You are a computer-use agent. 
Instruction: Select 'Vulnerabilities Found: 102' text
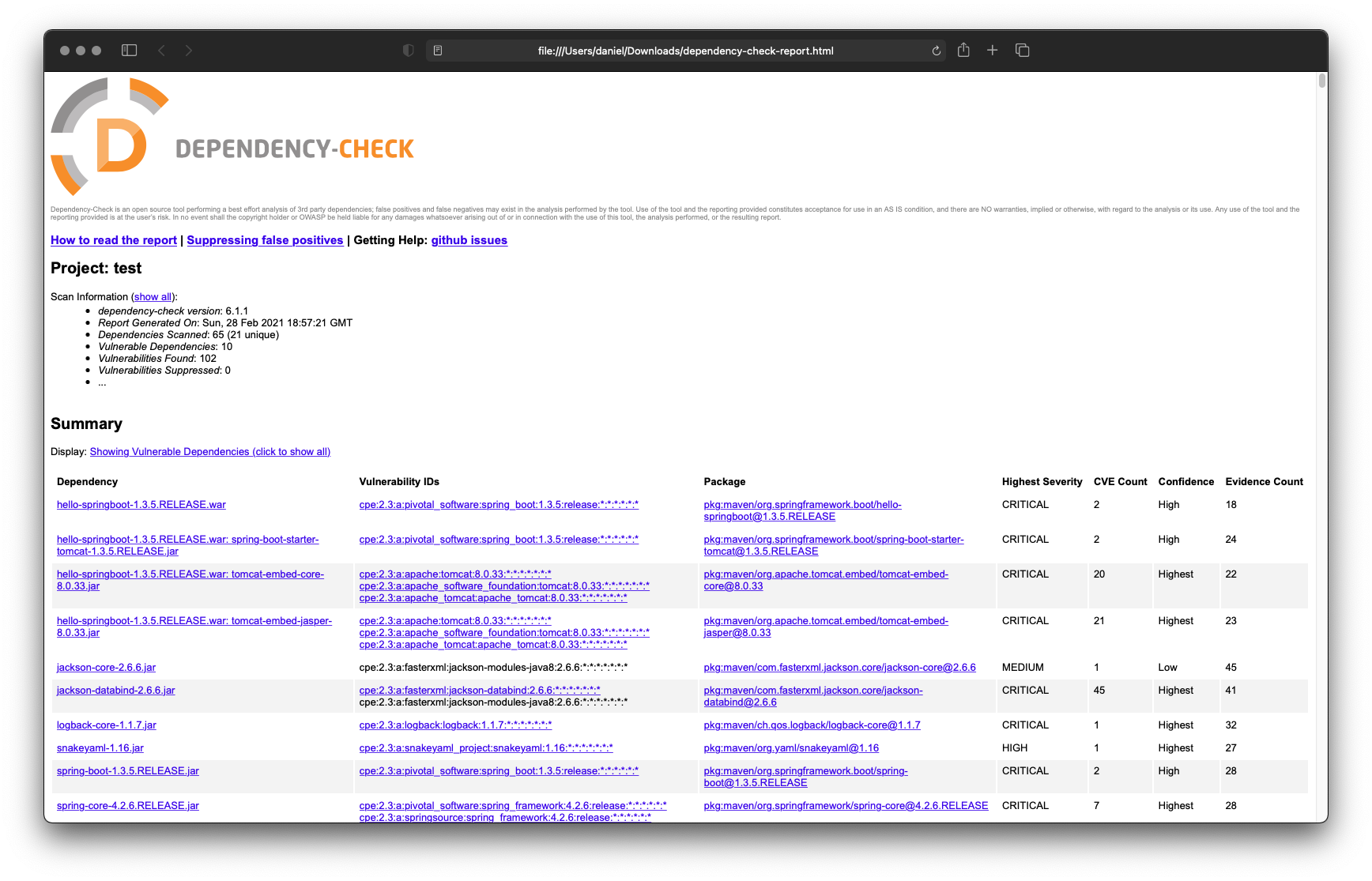point(157,359)
